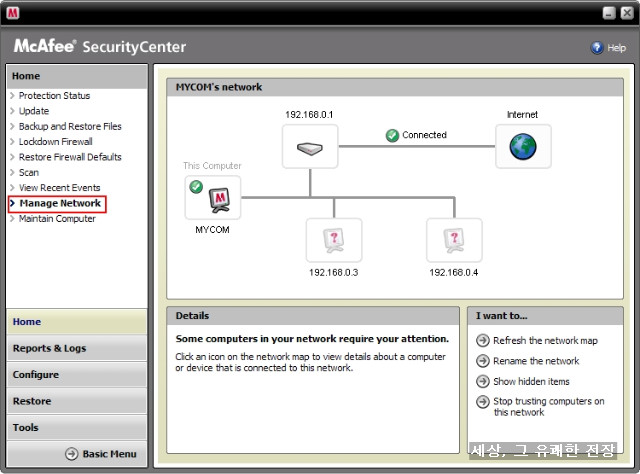Open the Help link
This screenshot has width=640, height=474.
click(616, 48)
